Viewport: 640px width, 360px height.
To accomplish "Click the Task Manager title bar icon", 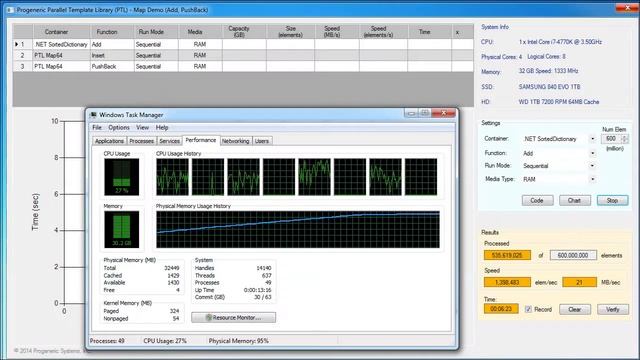I will tap(93, 115).
